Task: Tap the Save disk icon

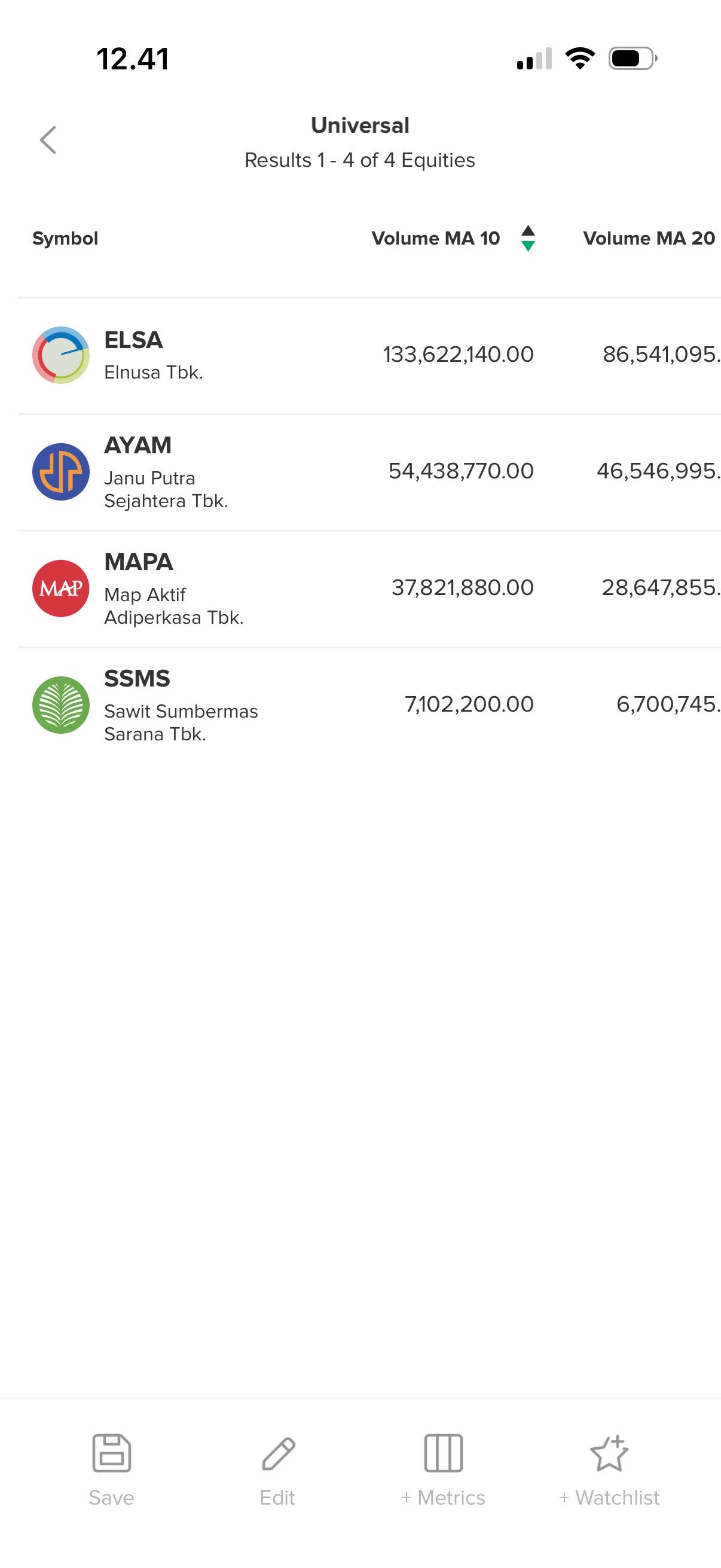Action: [x=111, y=1453]
